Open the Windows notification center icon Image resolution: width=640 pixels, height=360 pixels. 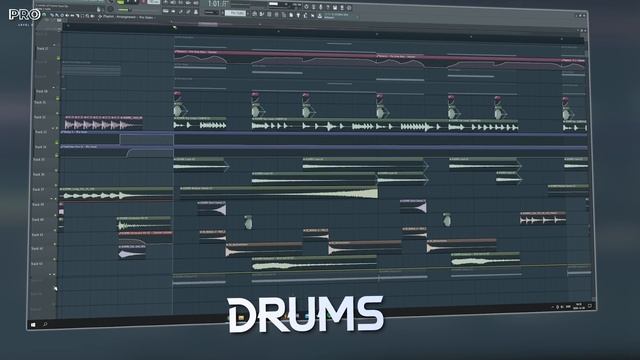(x=590, y=306)
